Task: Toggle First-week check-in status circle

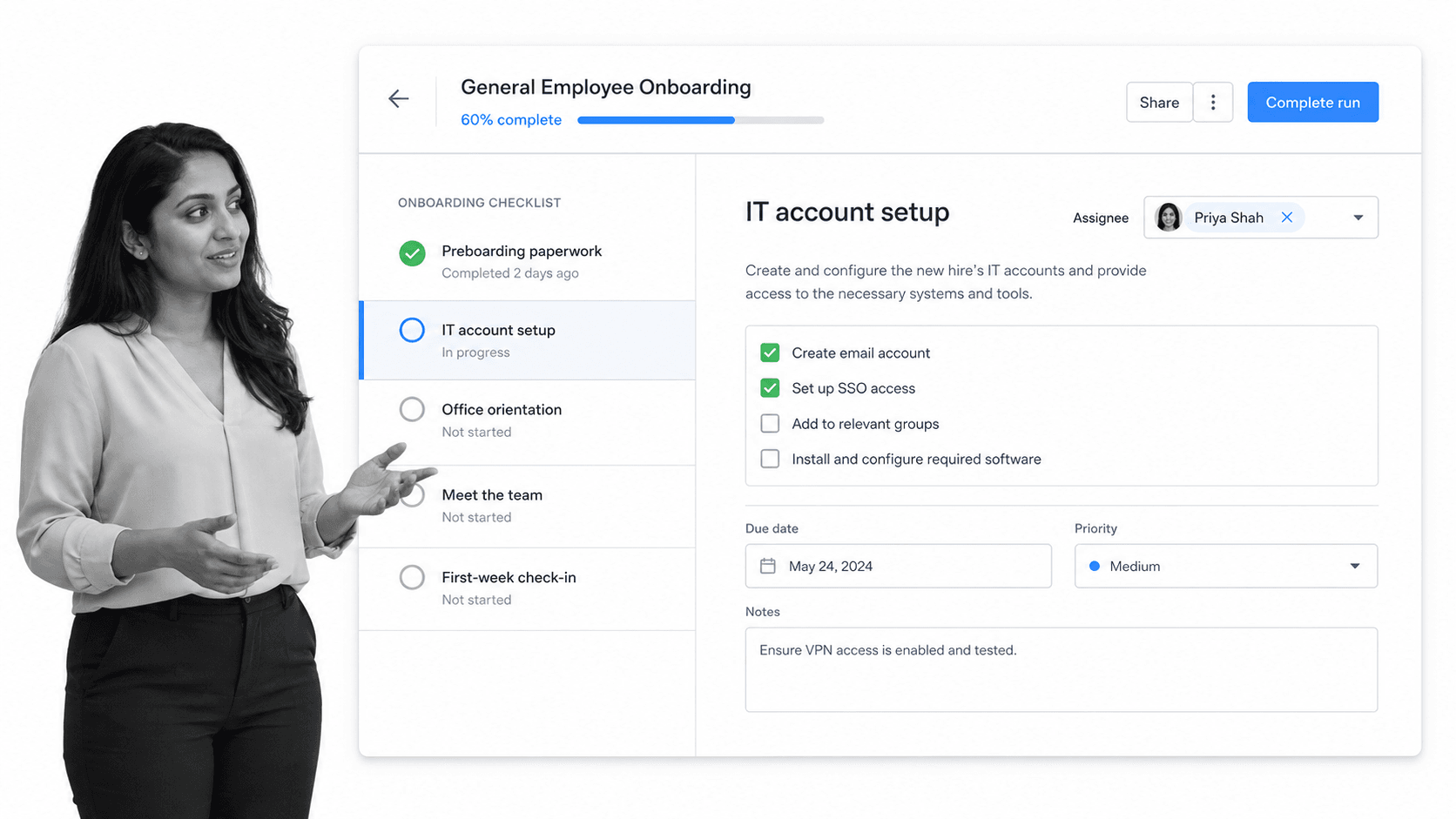Action: click(412, 577)
